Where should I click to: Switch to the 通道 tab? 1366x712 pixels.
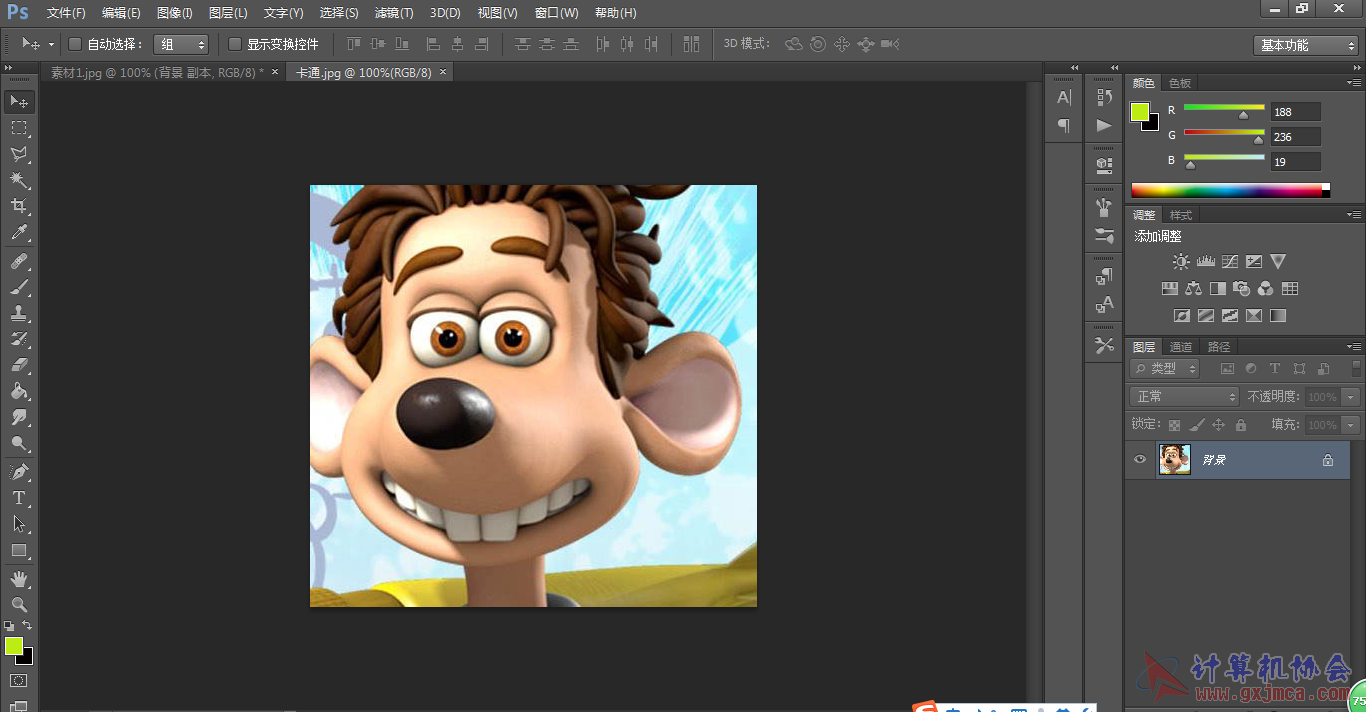(1181, 347)
